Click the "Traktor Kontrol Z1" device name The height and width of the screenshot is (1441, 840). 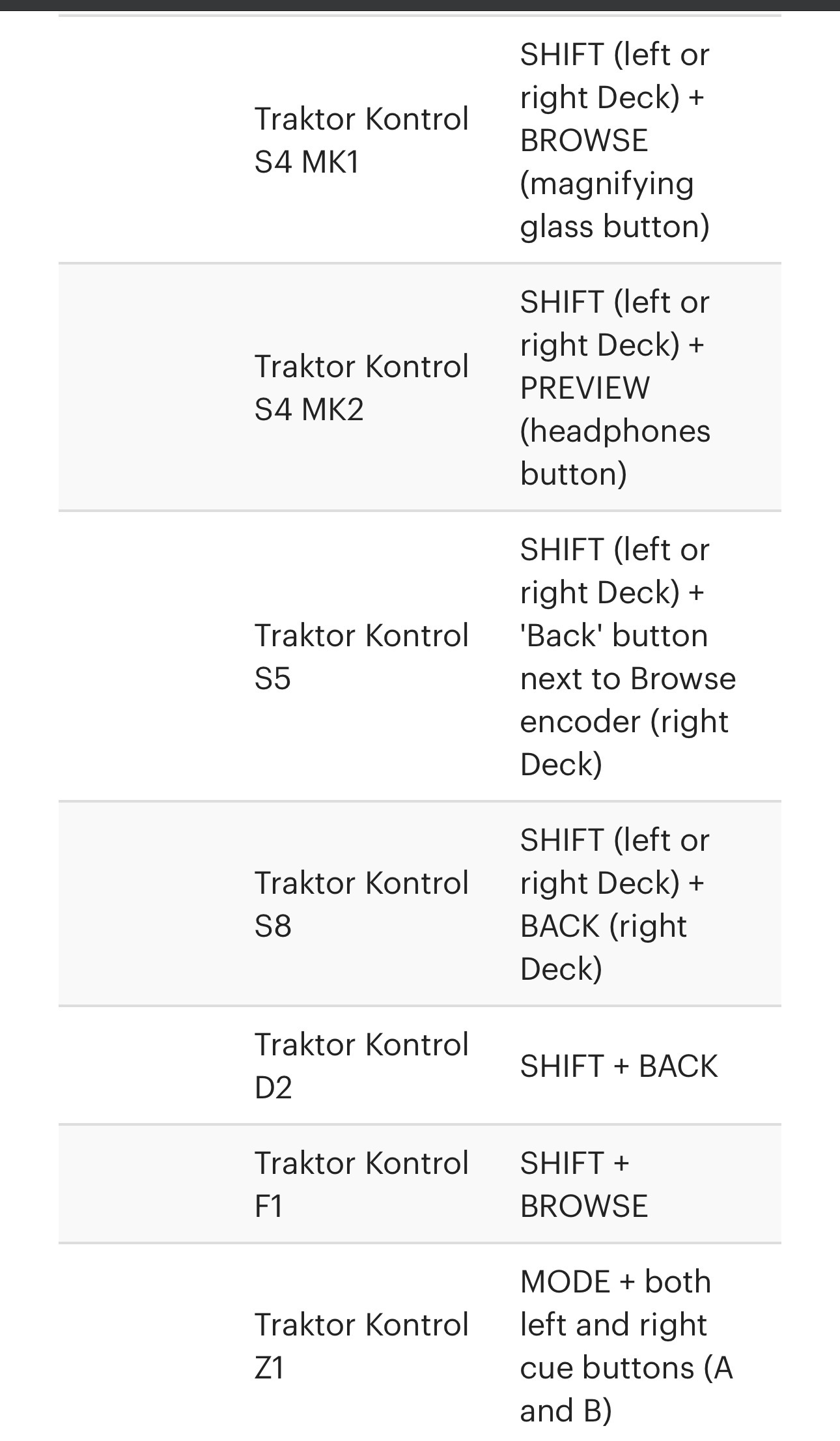[x=361, y=1346]
